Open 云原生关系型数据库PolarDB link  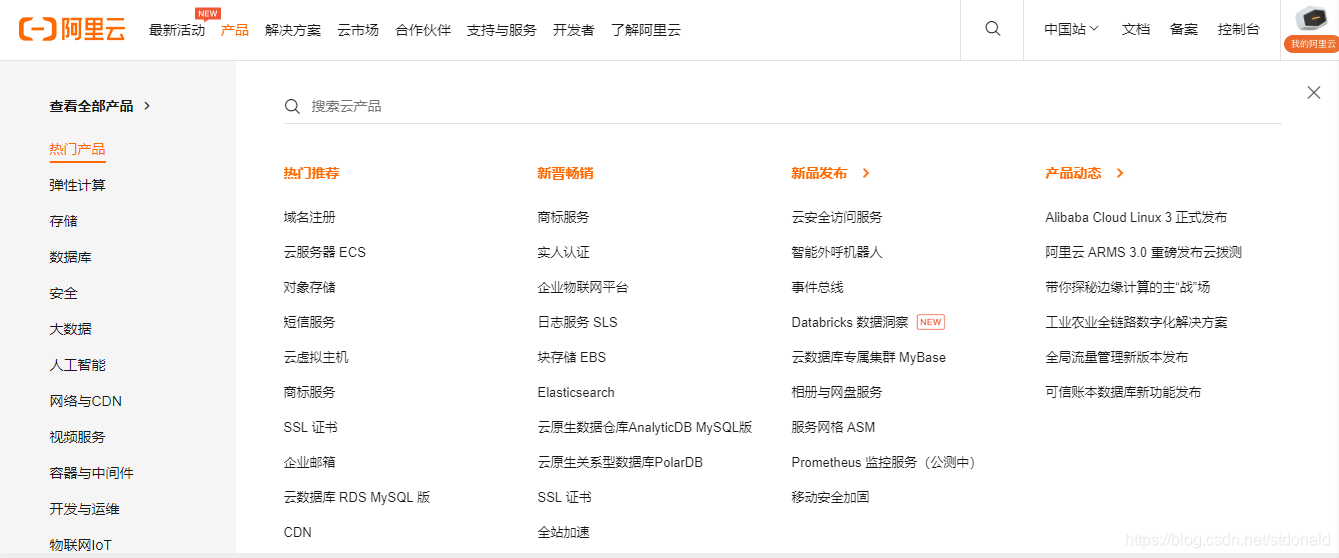click(620, 462)
